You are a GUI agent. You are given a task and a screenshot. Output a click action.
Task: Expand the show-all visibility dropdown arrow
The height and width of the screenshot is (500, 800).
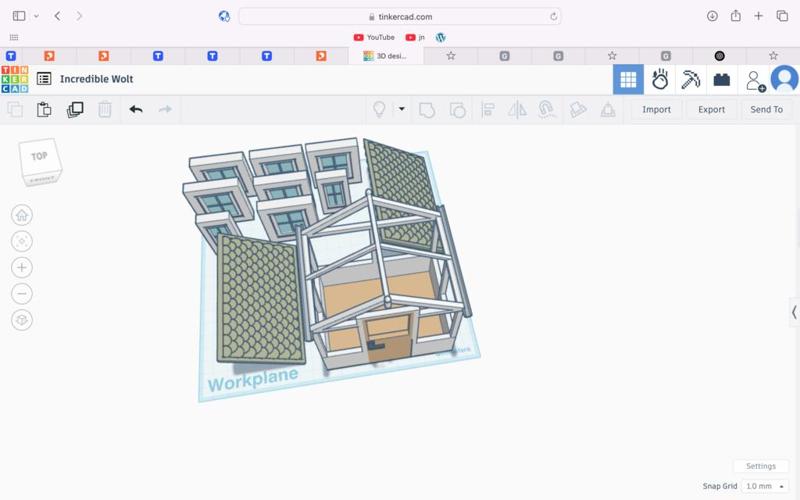click(401, 109)
